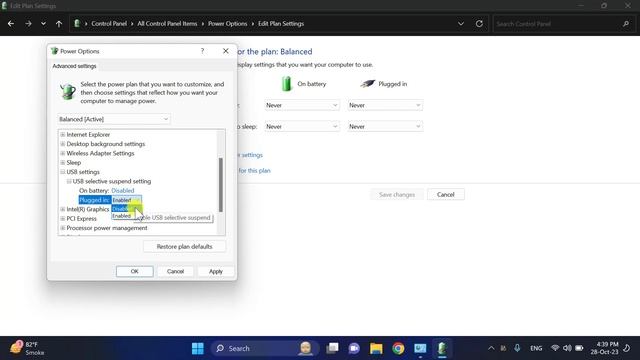
Task: Go up one folder level
Action: (59, 24)
